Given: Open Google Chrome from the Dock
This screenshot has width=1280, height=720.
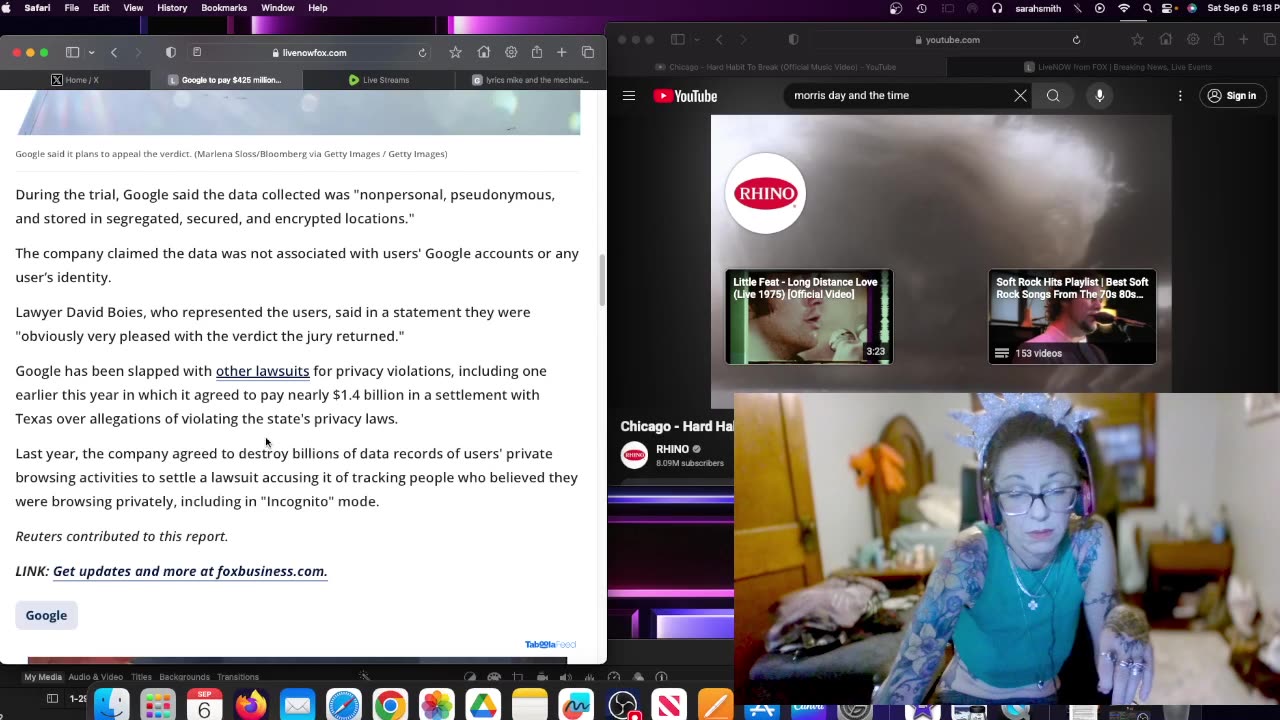Looking at the screenshot, I should [x=390, y=705].
